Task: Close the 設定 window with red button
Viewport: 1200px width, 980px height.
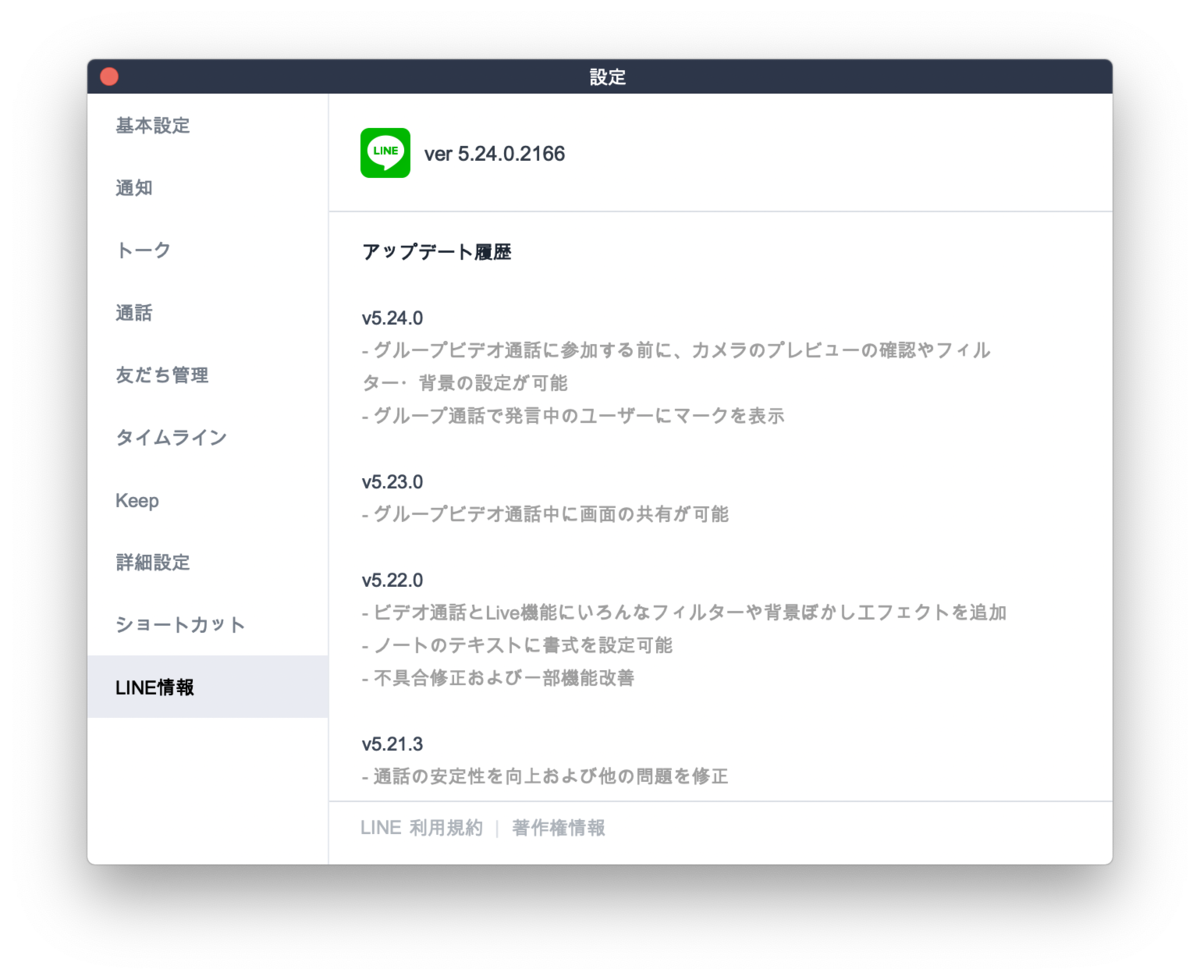Action: tap(109, 77)
